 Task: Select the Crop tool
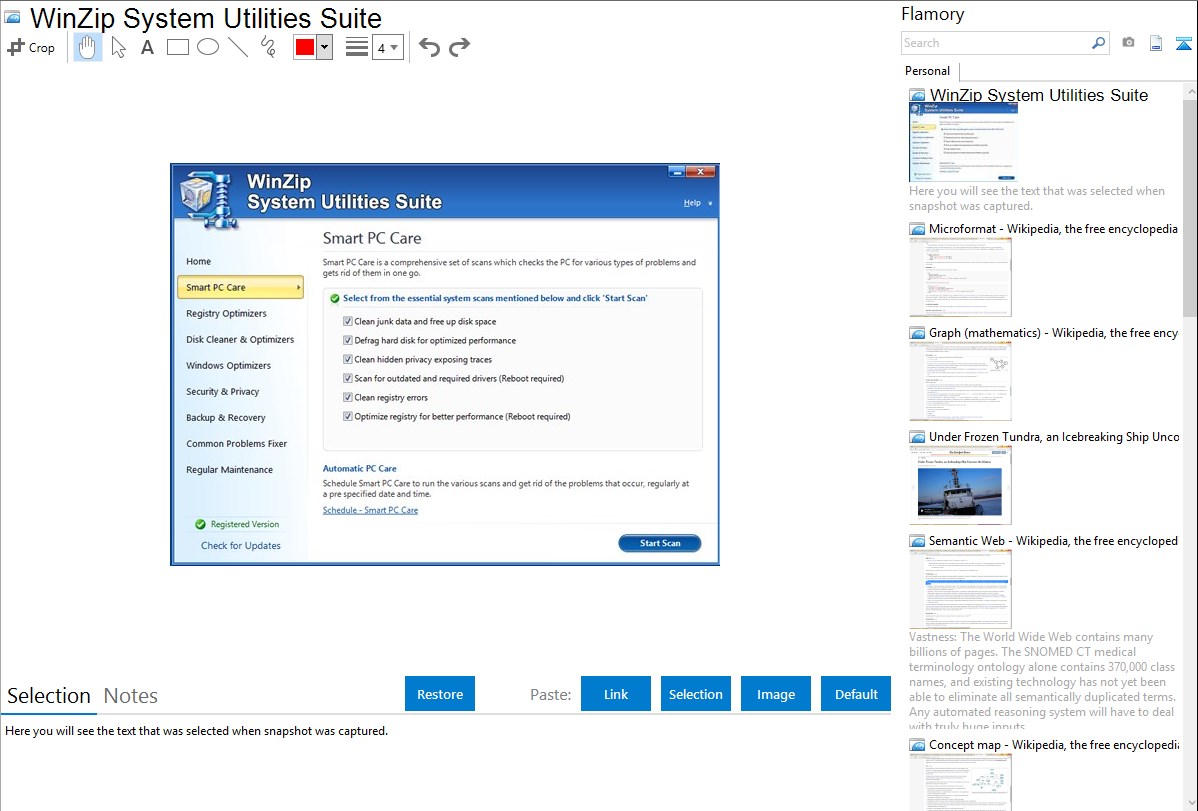click(31, 47)
